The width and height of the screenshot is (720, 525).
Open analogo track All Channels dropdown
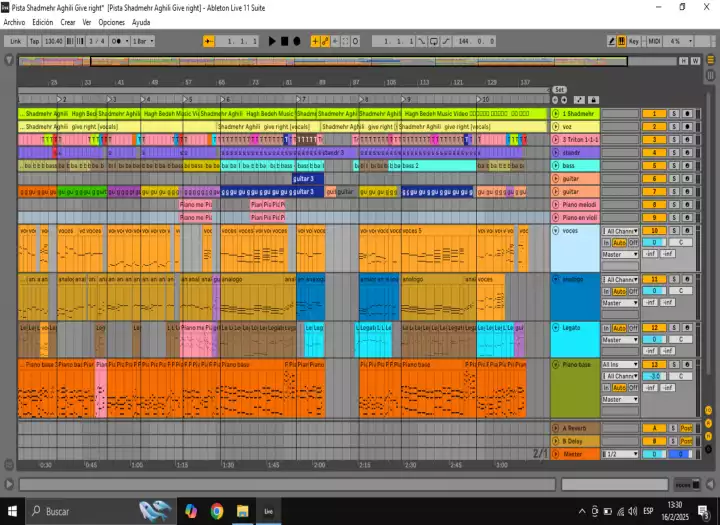[620, 279]
